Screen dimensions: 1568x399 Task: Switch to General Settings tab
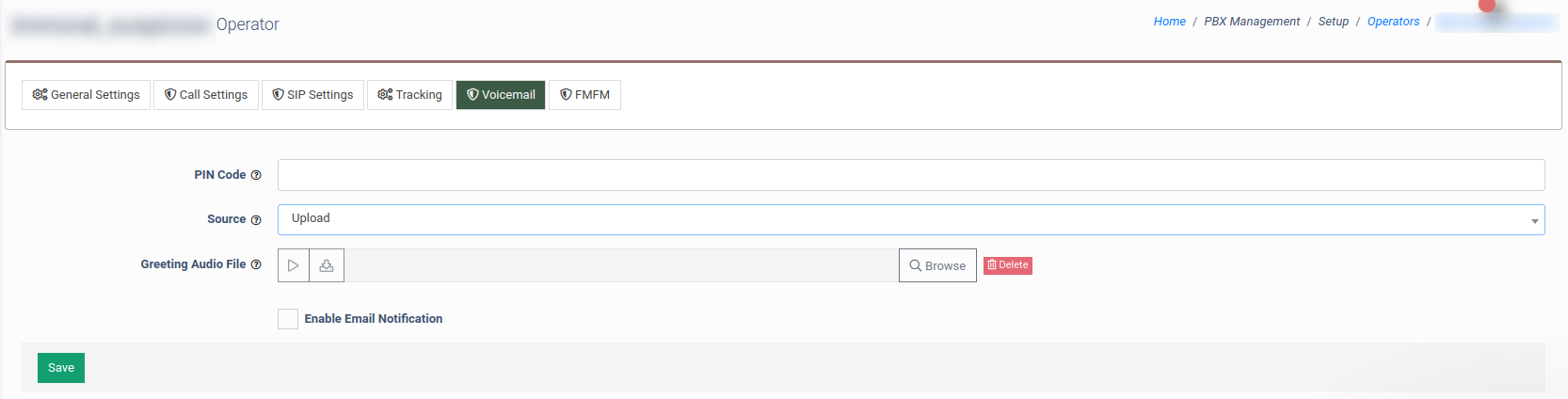pyautogui.click(x=86, y=95)
